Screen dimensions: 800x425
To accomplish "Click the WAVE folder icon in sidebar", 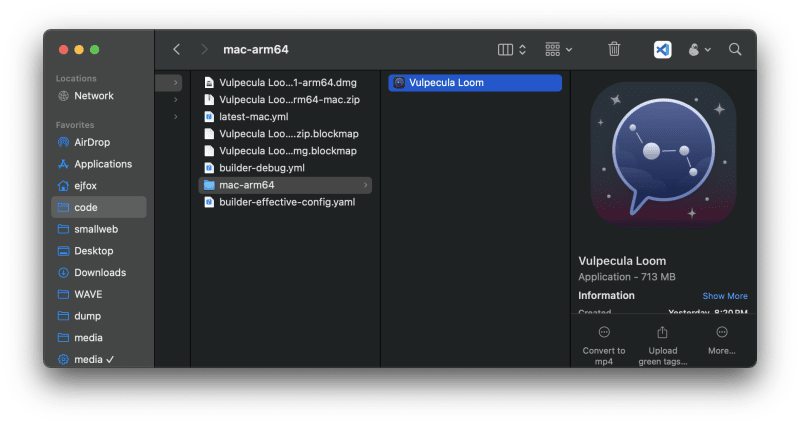I will (63, 294).
